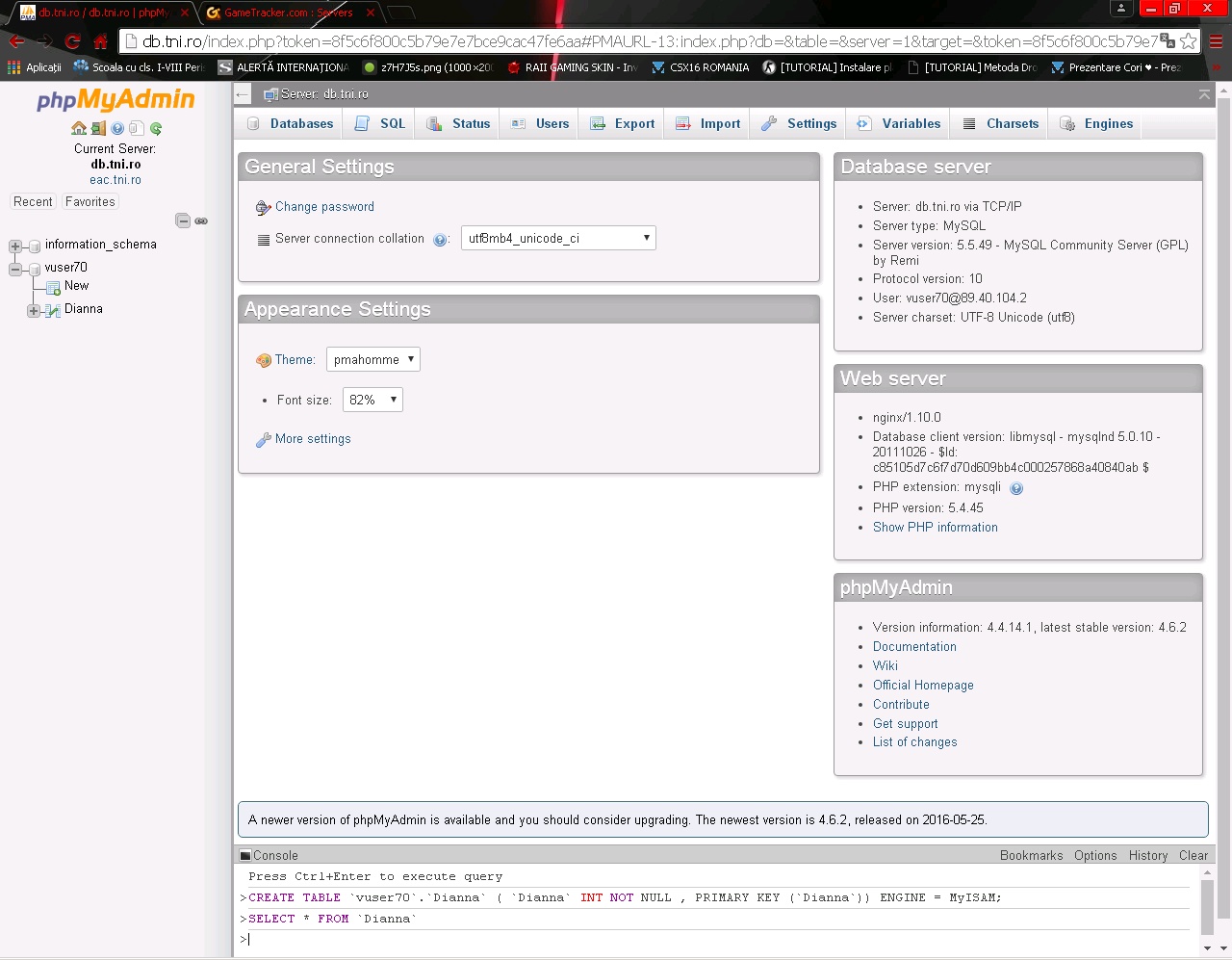Bookmark this page with star icon
The image size is (1232, 960).
click(x=1189, y=41)
